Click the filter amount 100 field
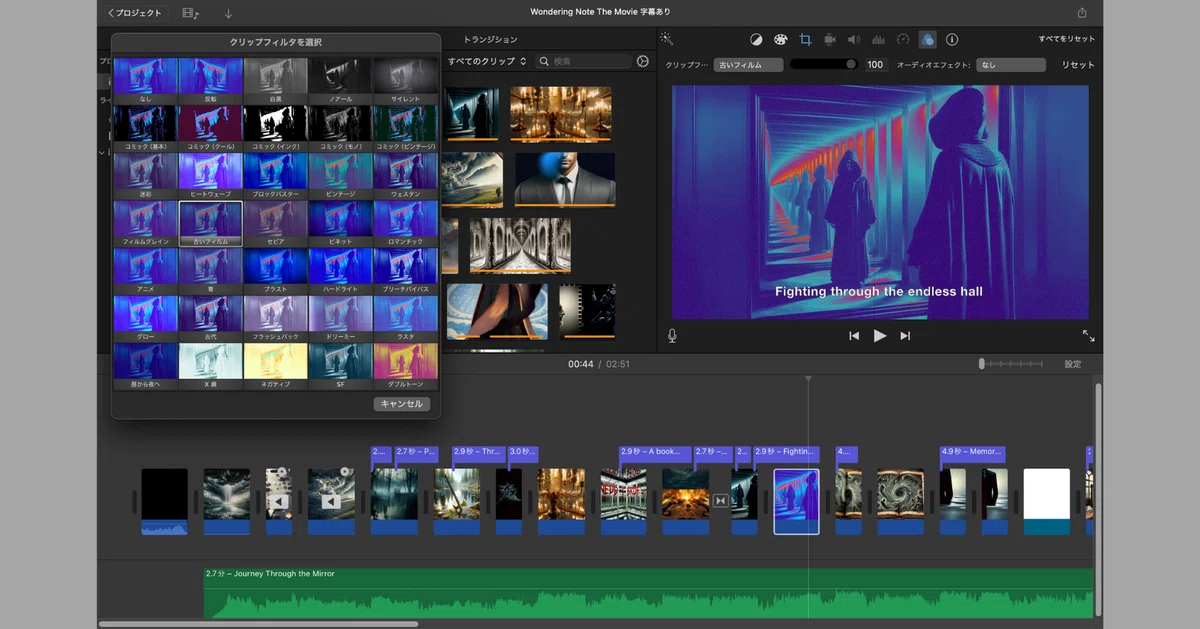Screen dimensions: 1200x629 click(876, 65)
